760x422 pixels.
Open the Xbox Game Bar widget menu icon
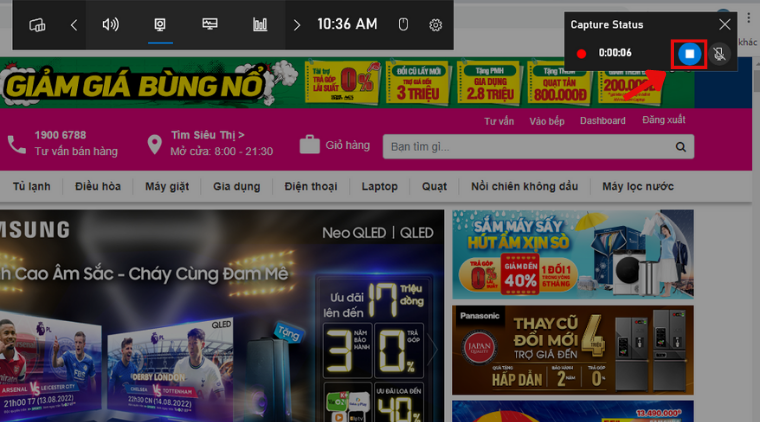[37, 25]
